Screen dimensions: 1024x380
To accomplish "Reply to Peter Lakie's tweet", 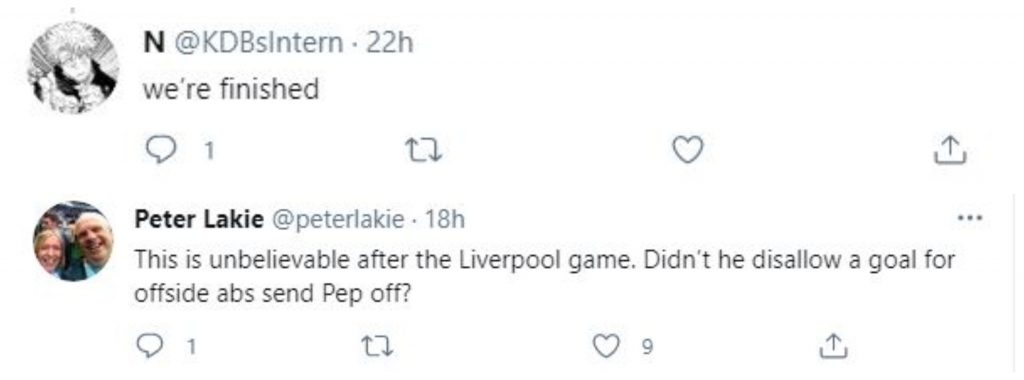I will [151, 347].
